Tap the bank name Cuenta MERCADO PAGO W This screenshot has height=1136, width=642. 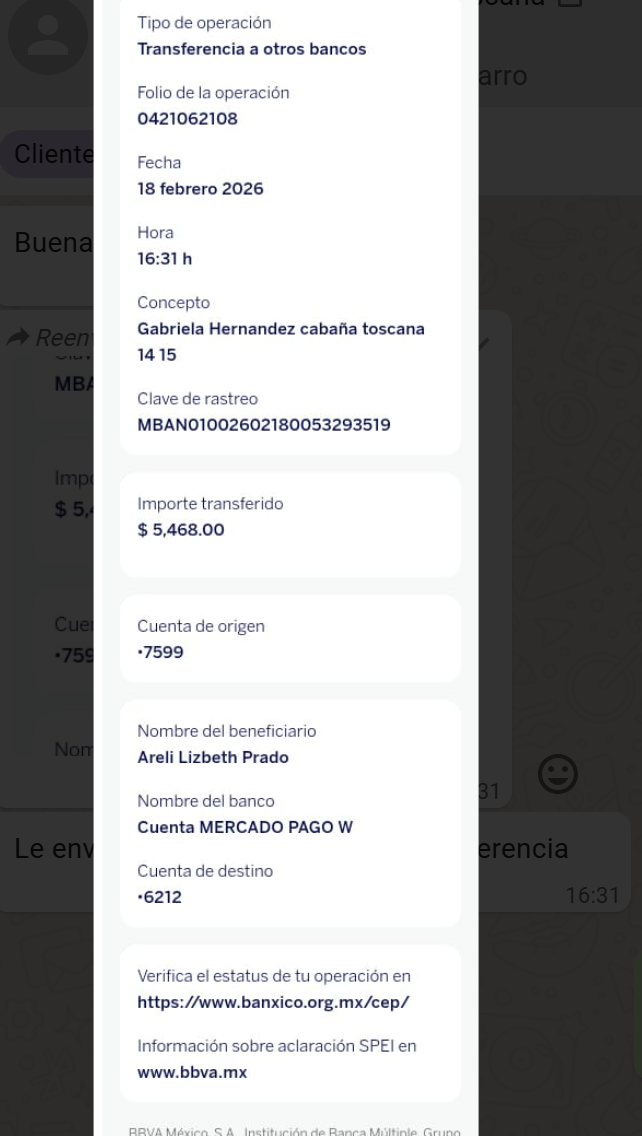point(244,827)
